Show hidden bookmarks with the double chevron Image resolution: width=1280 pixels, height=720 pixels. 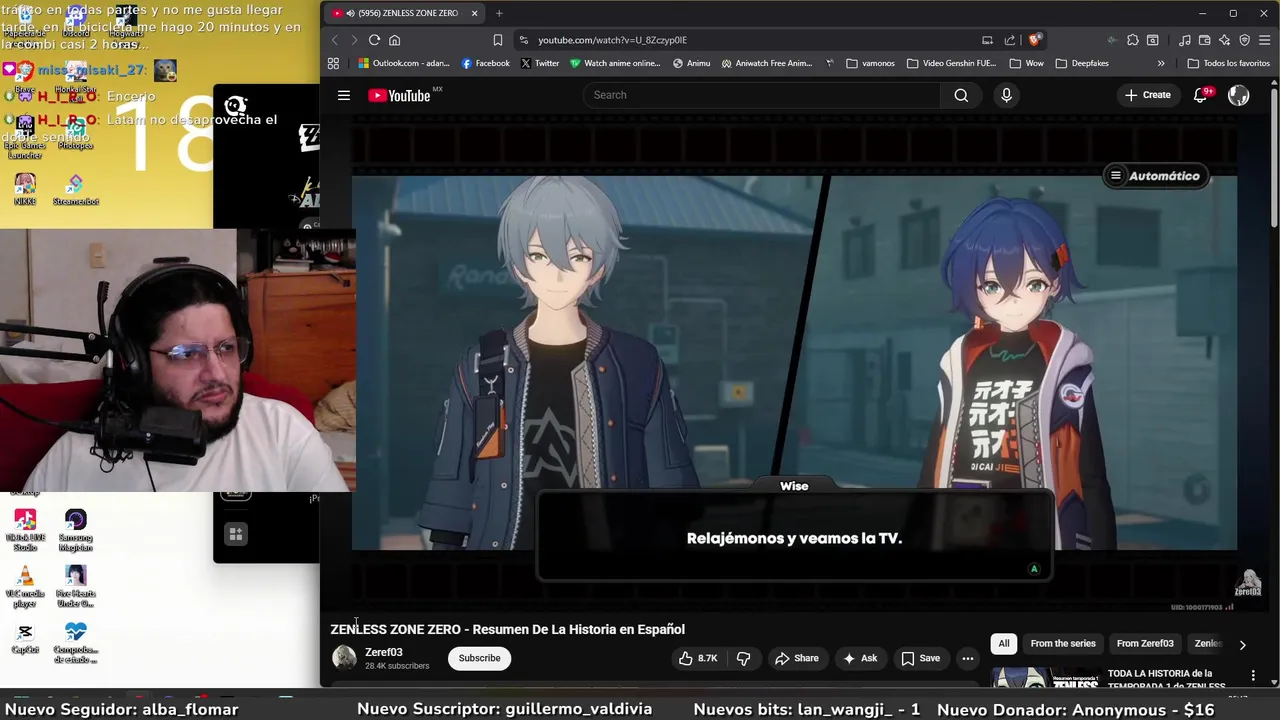[x=1161, y=63]
